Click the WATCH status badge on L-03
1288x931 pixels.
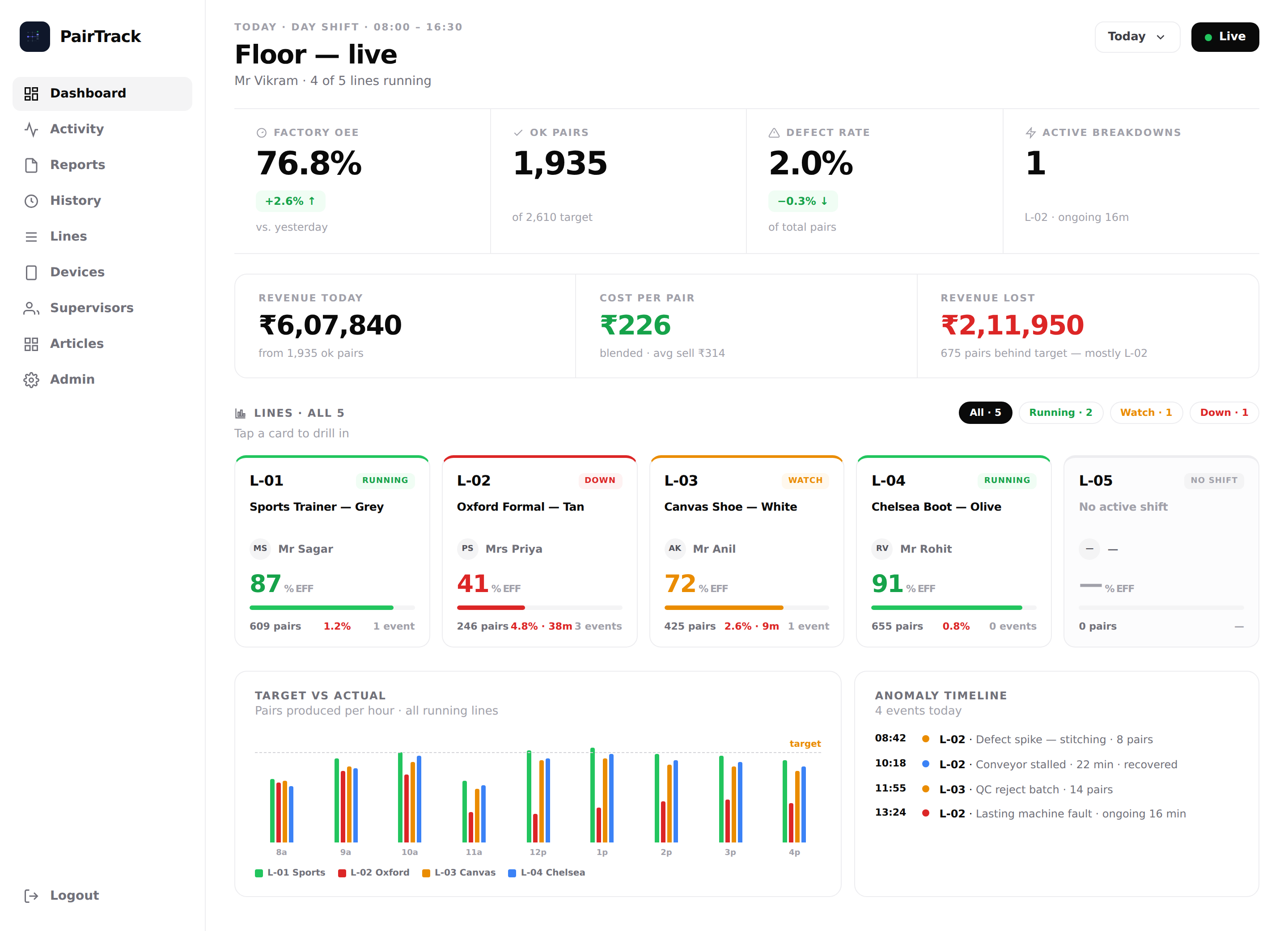[805, 480]
